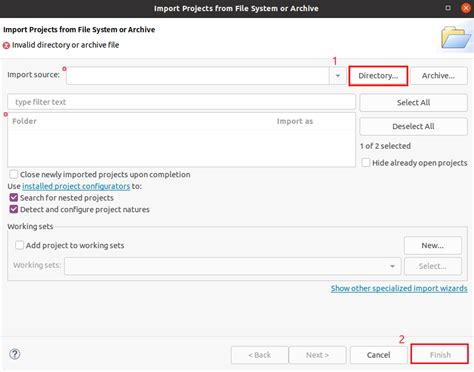Screen dimensions: 474x372
Task: Click the Cancel button
Action: point(379,355)
